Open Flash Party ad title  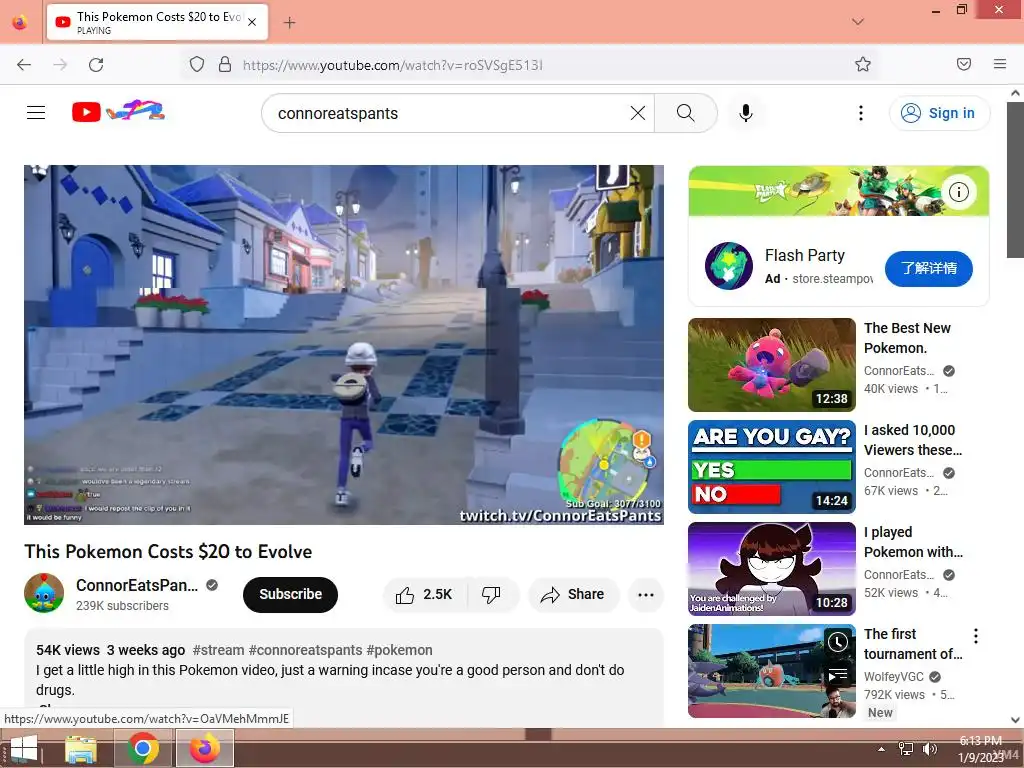(x=805, y=255)
